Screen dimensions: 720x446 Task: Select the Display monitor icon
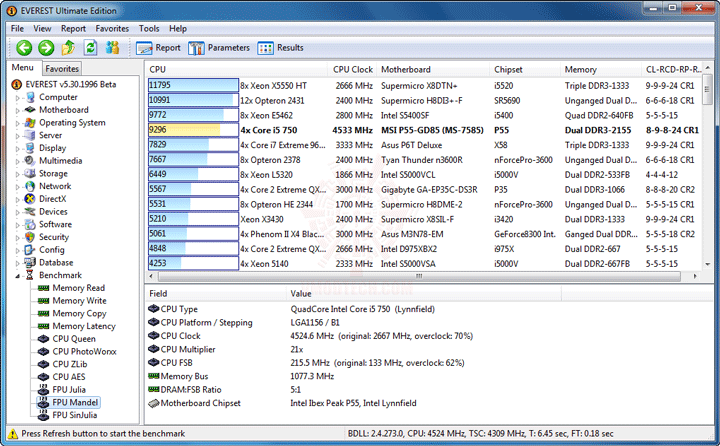point(30,148)
